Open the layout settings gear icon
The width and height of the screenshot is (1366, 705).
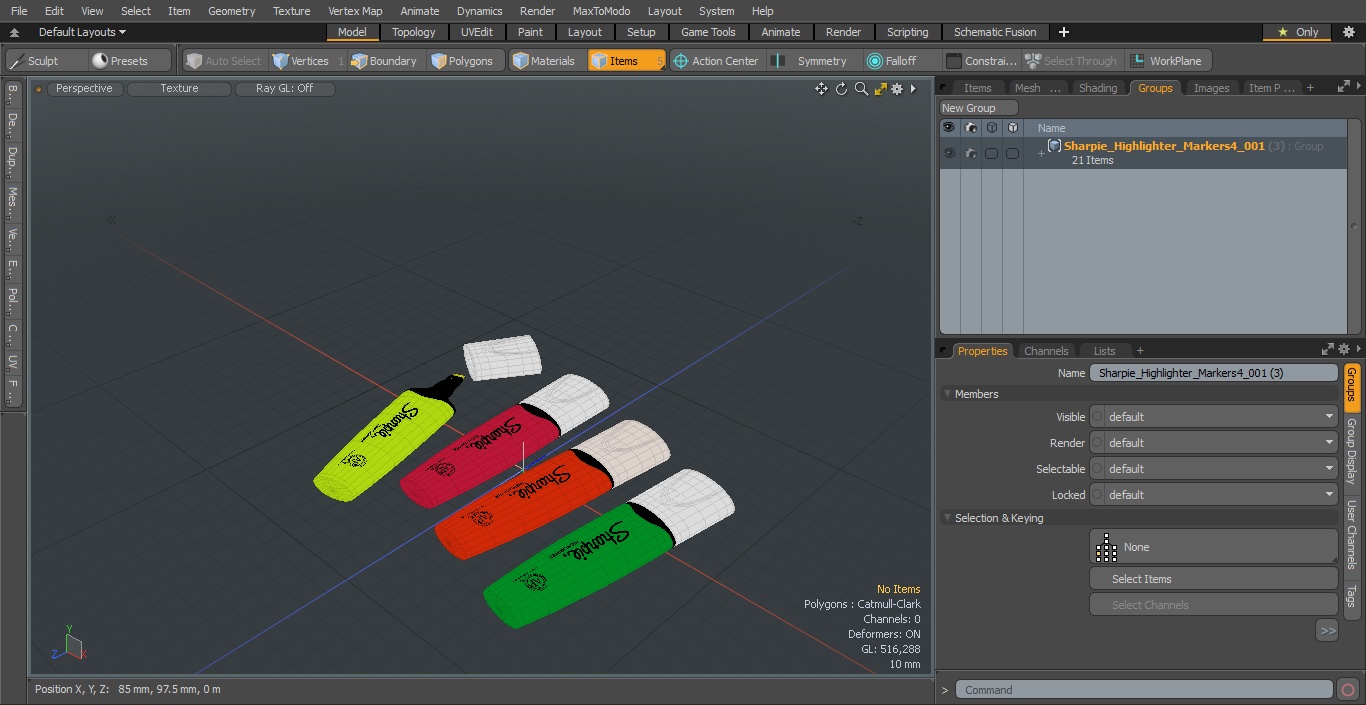point(1348,32)
